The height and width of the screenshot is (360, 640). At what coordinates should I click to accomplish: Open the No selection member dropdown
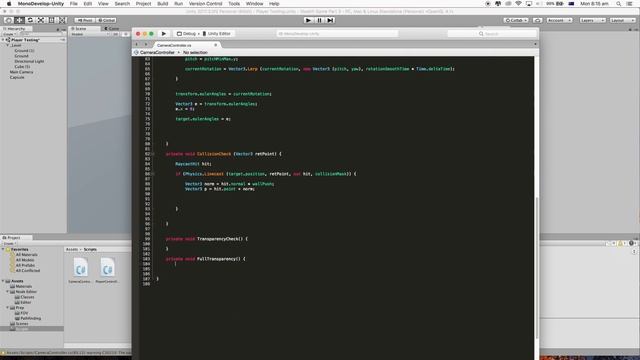coord(195,52)
